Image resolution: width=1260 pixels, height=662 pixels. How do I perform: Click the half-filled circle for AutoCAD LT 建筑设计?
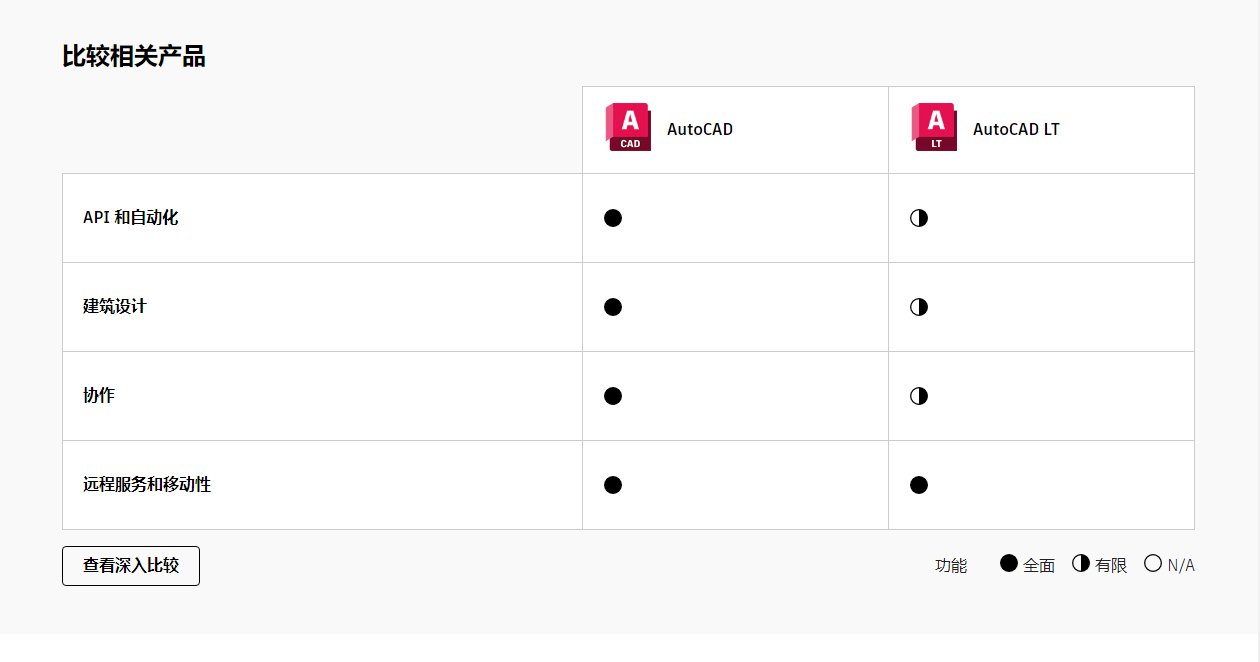[918, 307]
